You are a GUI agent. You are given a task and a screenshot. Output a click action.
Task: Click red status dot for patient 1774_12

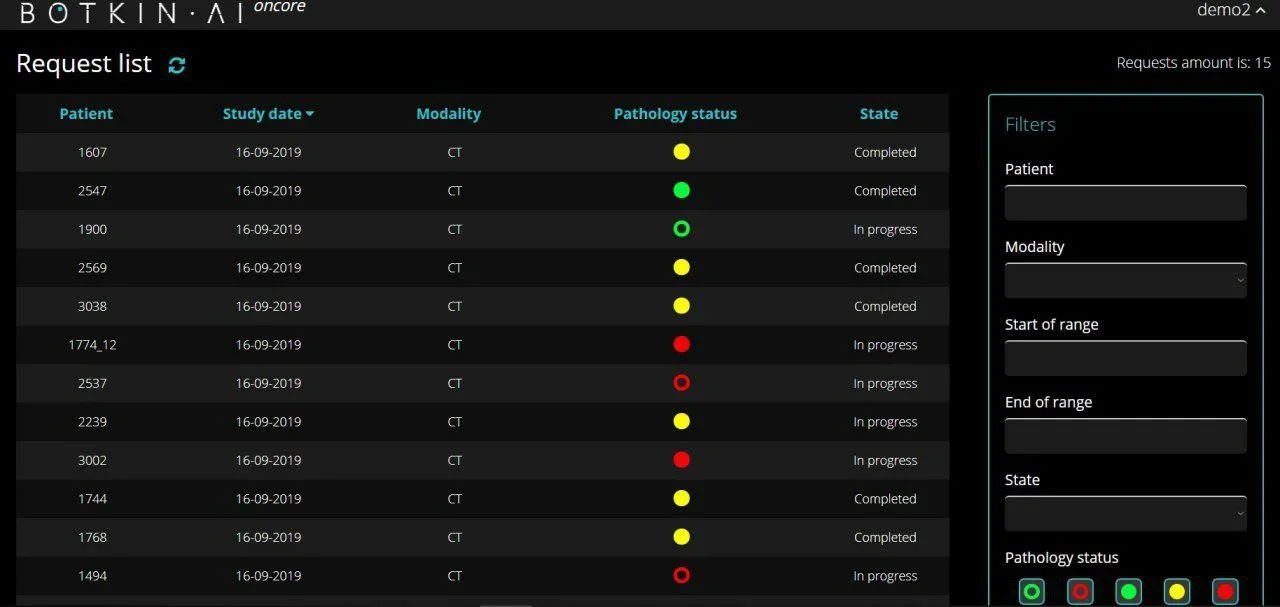pos(681,344)
